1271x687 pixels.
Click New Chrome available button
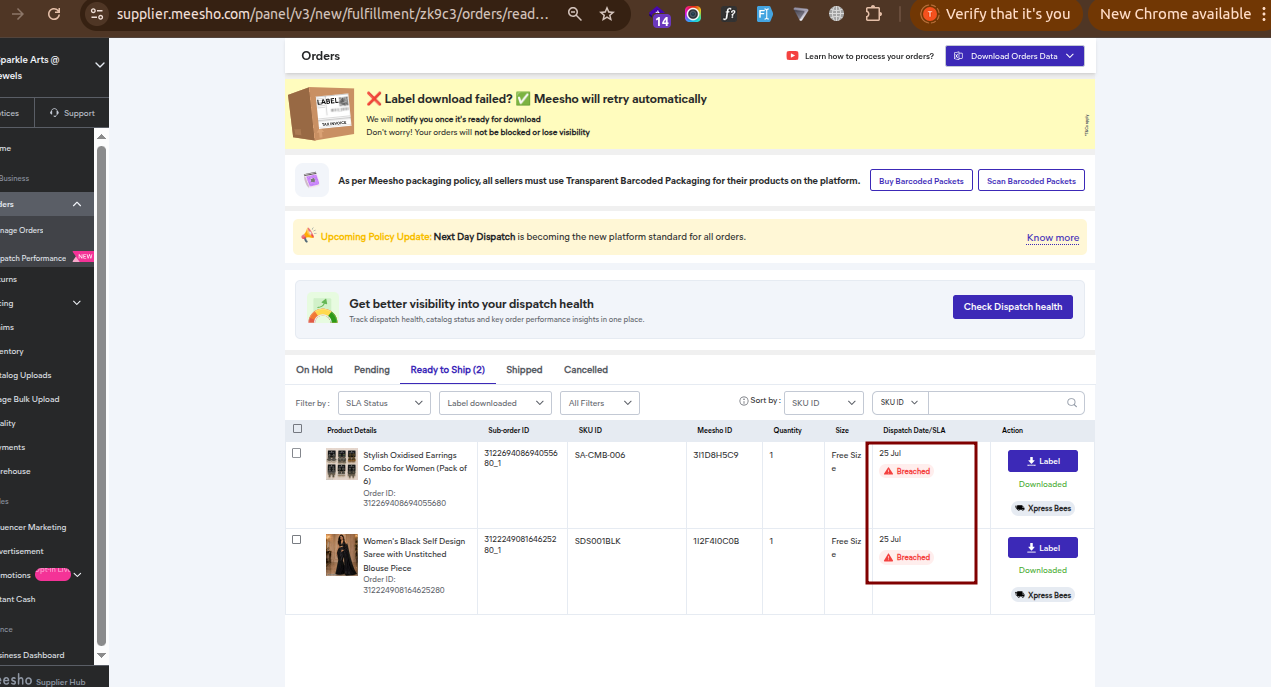(x=1174, y=14)
